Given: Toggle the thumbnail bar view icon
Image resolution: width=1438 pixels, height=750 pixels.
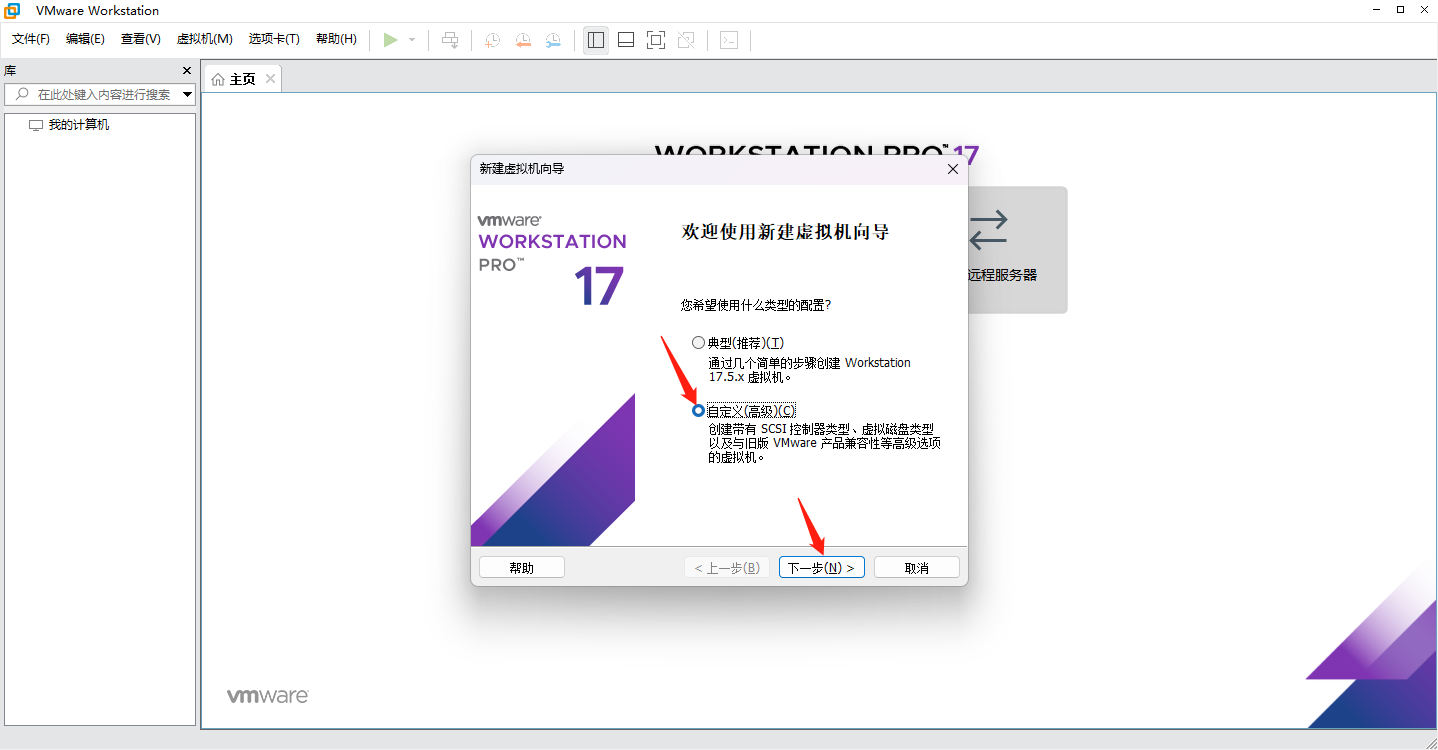Looking at the screenshot, I should tap(626, 40).
